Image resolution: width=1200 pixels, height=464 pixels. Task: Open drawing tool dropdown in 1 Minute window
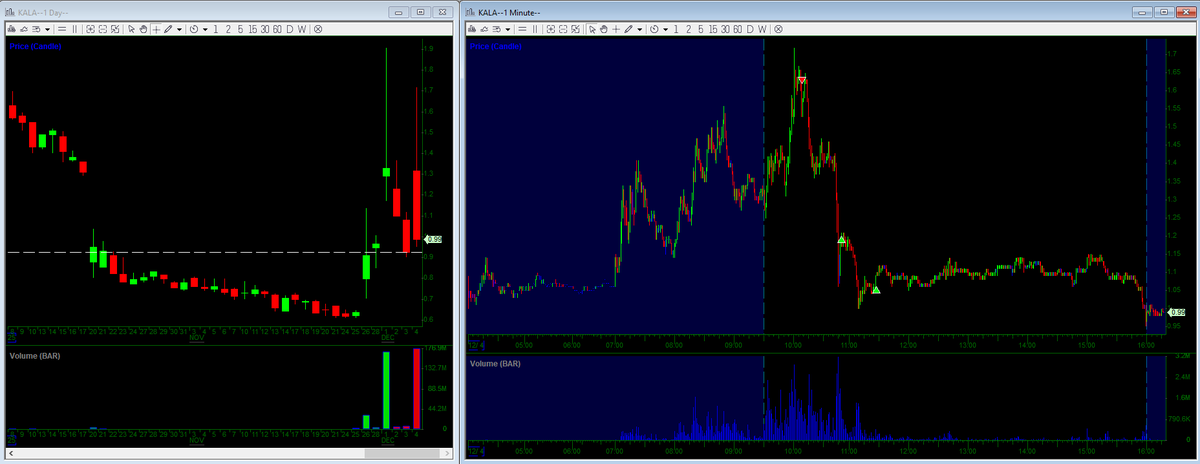coord(640,29)
